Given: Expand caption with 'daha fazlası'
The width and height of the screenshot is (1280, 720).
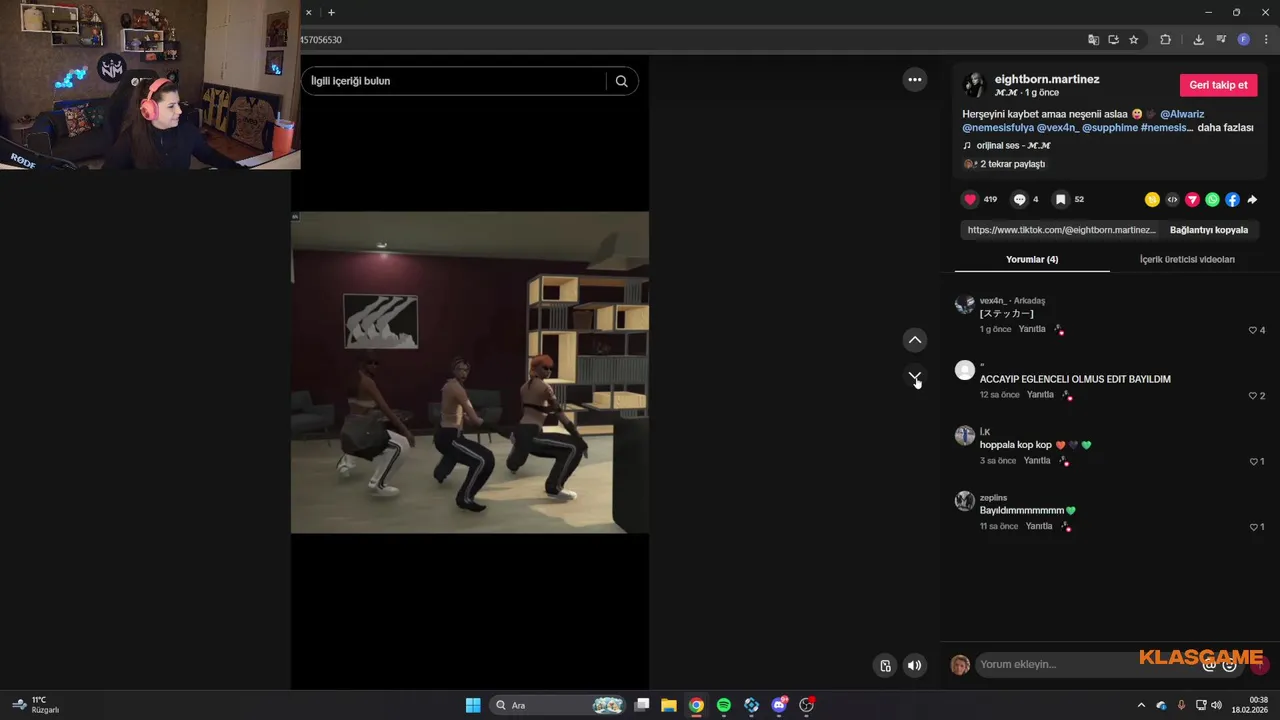Looking at the screenshot, I should coord(1225,128).
